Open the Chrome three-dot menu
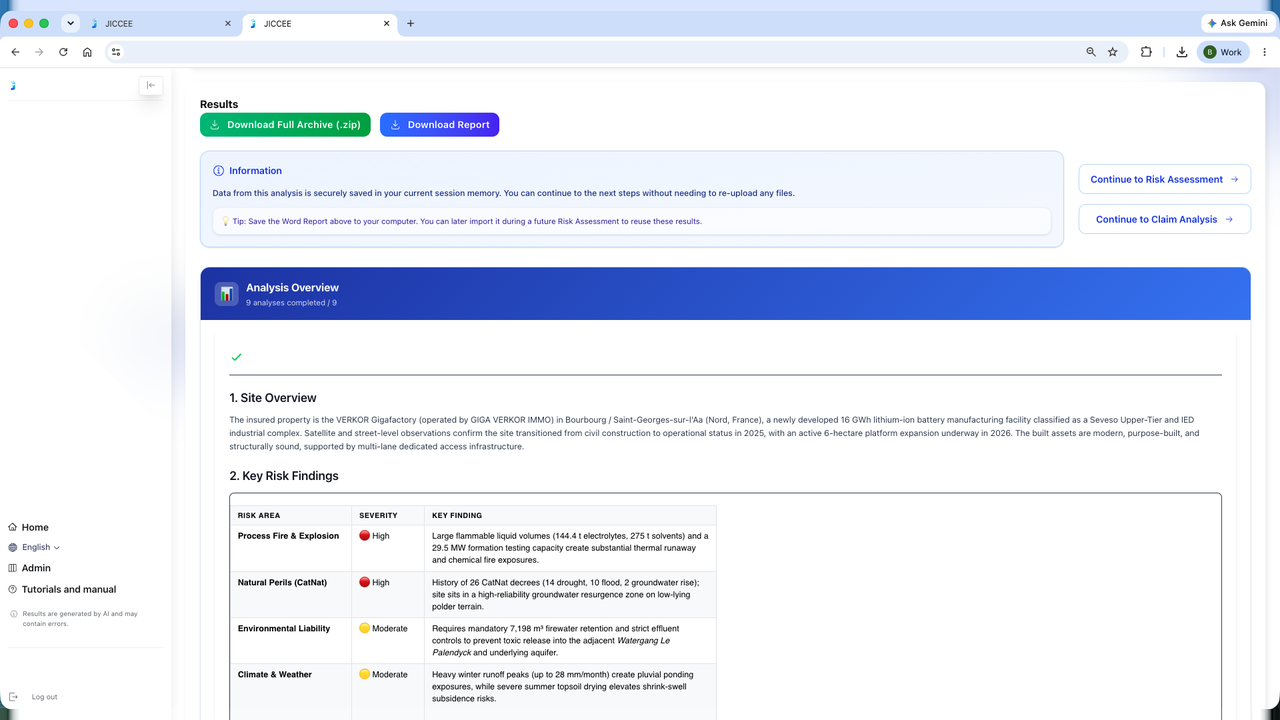This screenshot has width=1280, height=720. click(x=1264, y=52)
